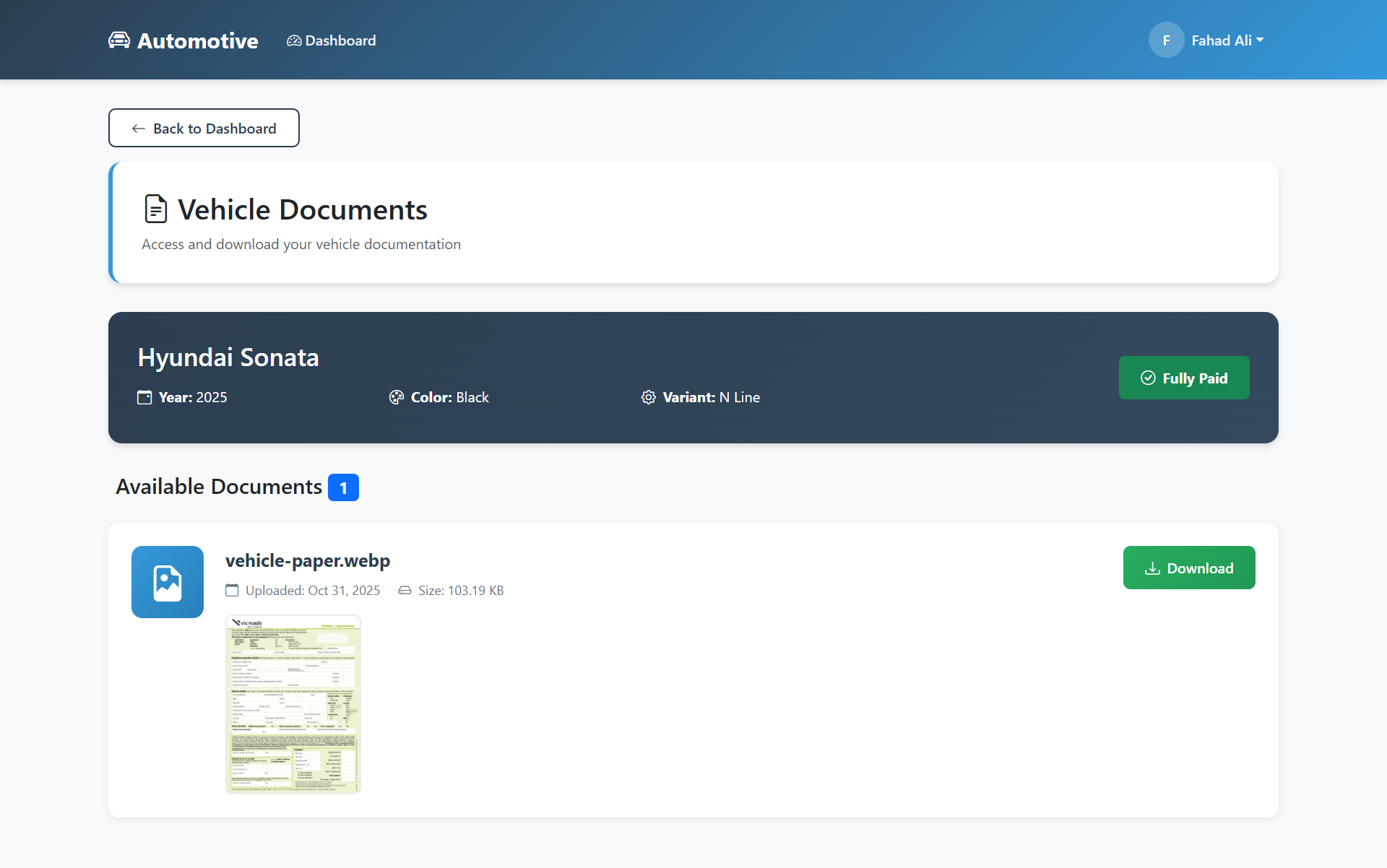Click the Uploaded date calendar icon
The image size is (1387, 868).
[232, 591]
